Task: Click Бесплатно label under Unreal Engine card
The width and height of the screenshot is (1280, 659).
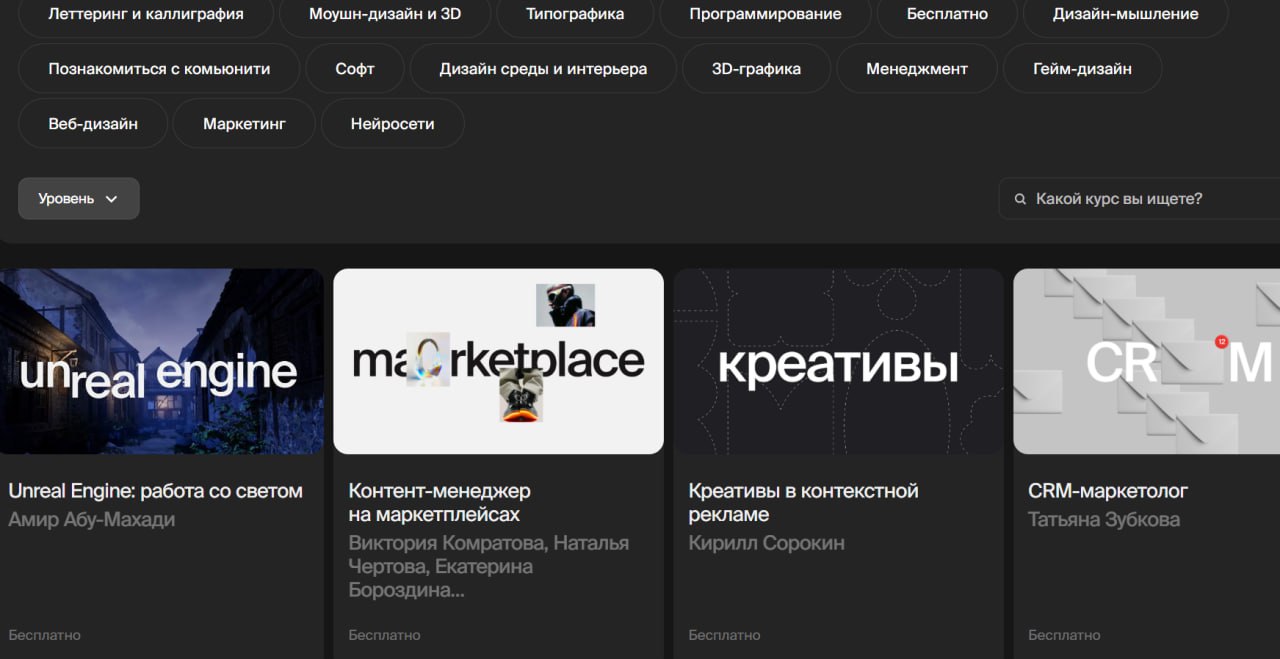Action: pos(44,635)
